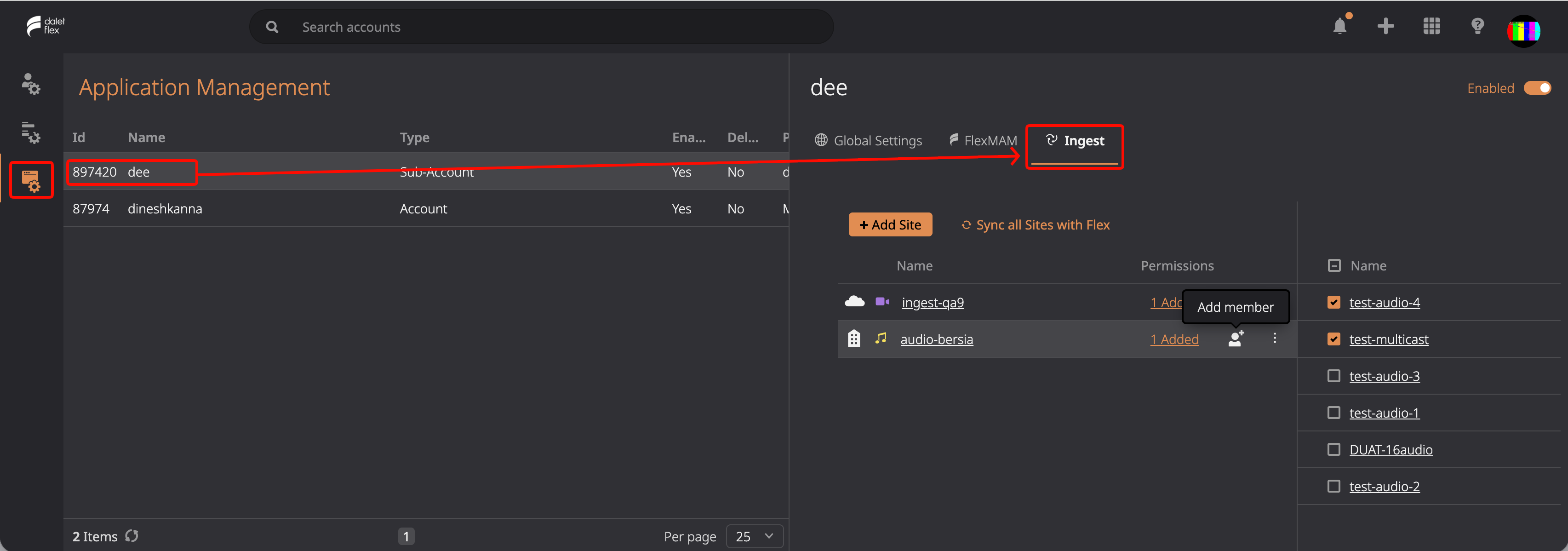Open the notifications bell
The height and width of the screenshot is (551, 1568).
1340,26
